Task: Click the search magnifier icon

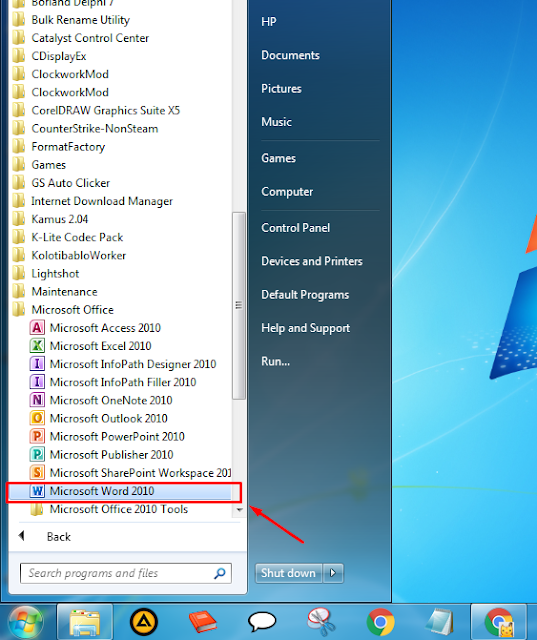Action: (x=220, y=573)
